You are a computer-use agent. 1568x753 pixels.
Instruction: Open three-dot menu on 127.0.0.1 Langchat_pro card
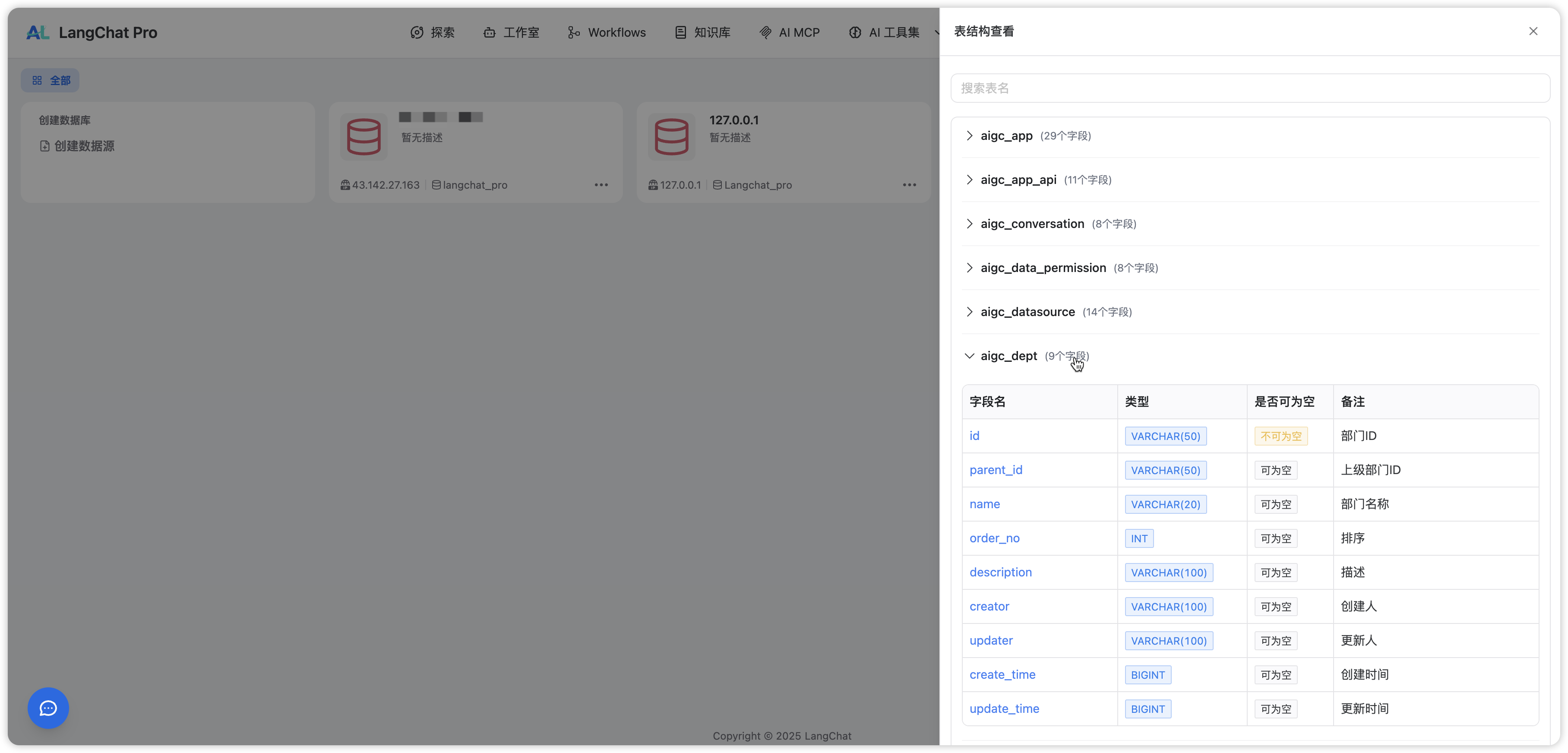[909, 185]
